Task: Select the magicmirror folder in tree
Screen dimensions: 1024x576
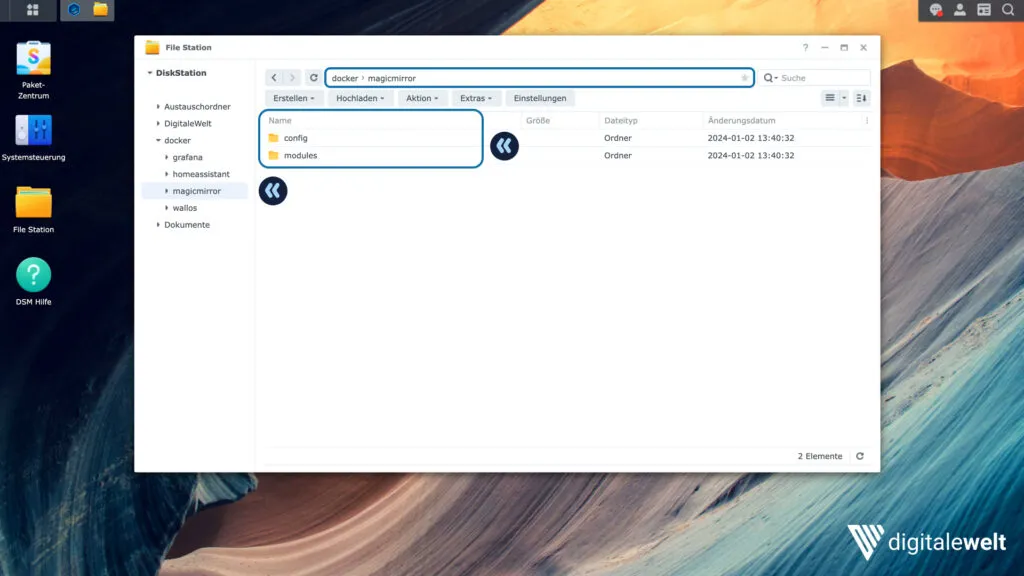Action: [197, 191]
